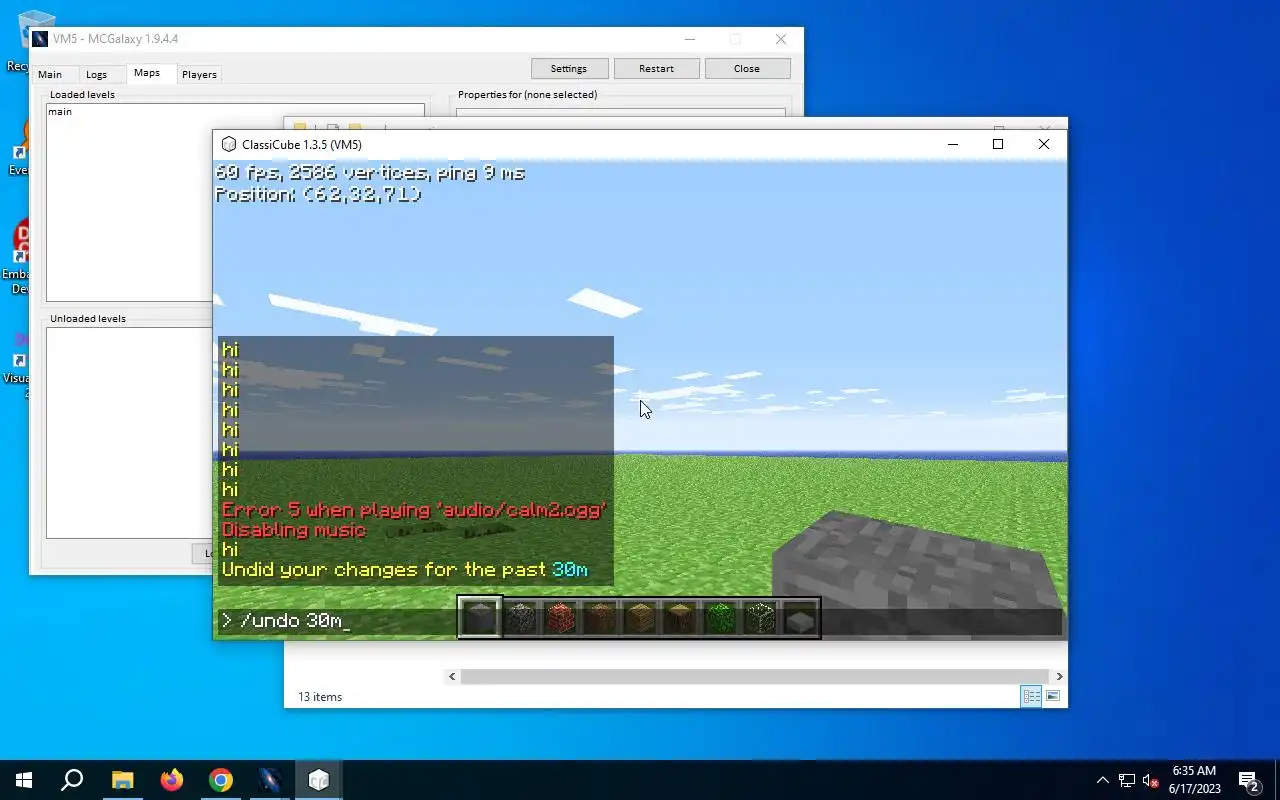
Task: Open File Explorer from the taskbar
Action: click(122, 780)
